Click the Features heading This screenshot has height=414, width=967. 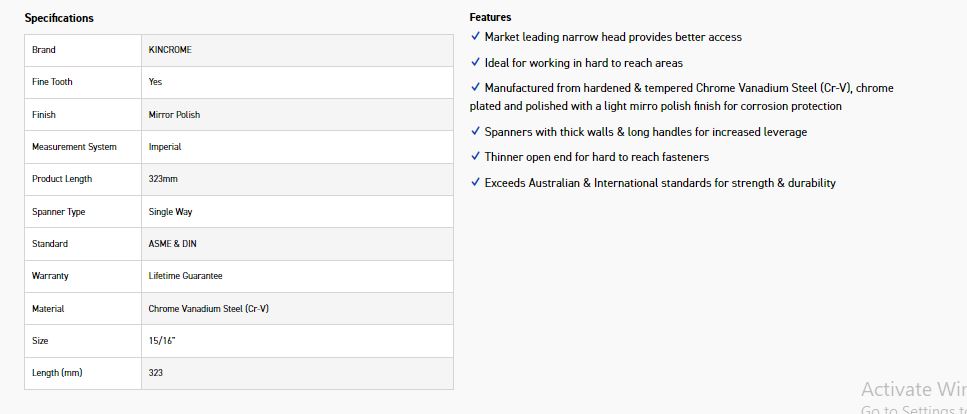[x=490, y=17]
